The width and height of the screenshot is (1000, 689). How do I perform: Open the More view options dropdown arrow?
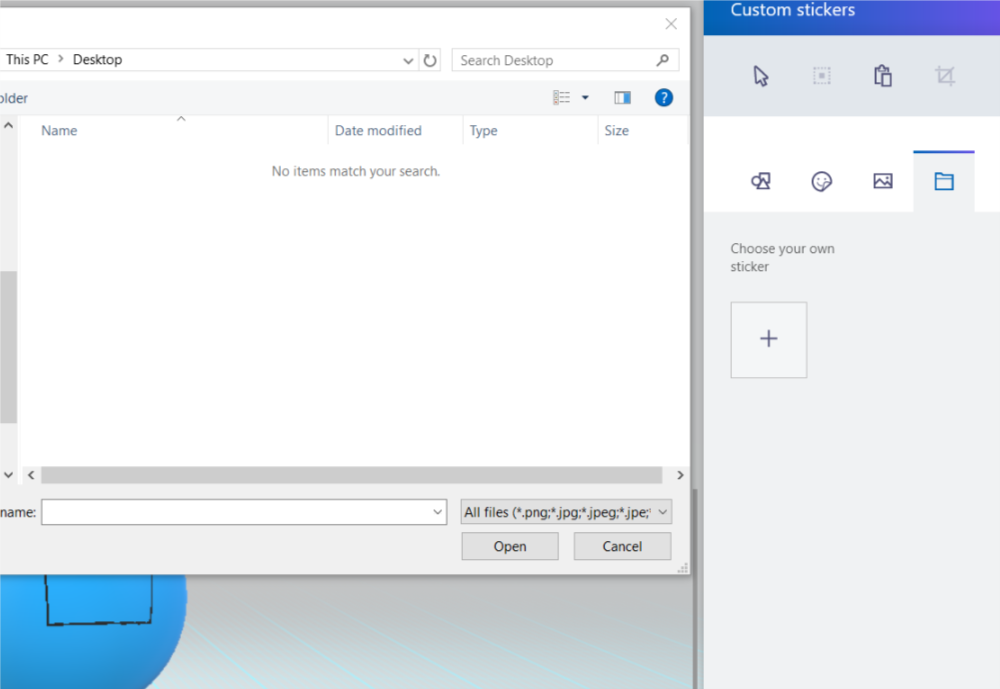coord(585,98)
